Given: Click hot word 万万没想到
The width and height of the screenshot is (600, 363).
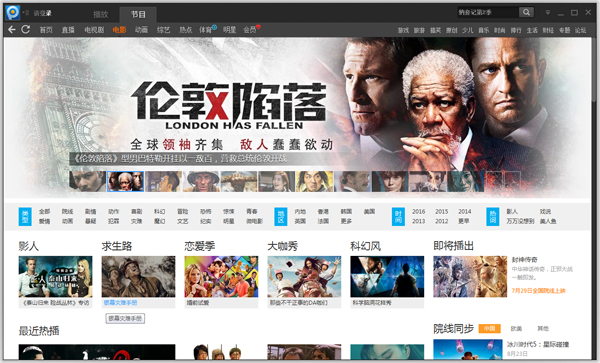Looking at the screenshot, I should [520, 221].
